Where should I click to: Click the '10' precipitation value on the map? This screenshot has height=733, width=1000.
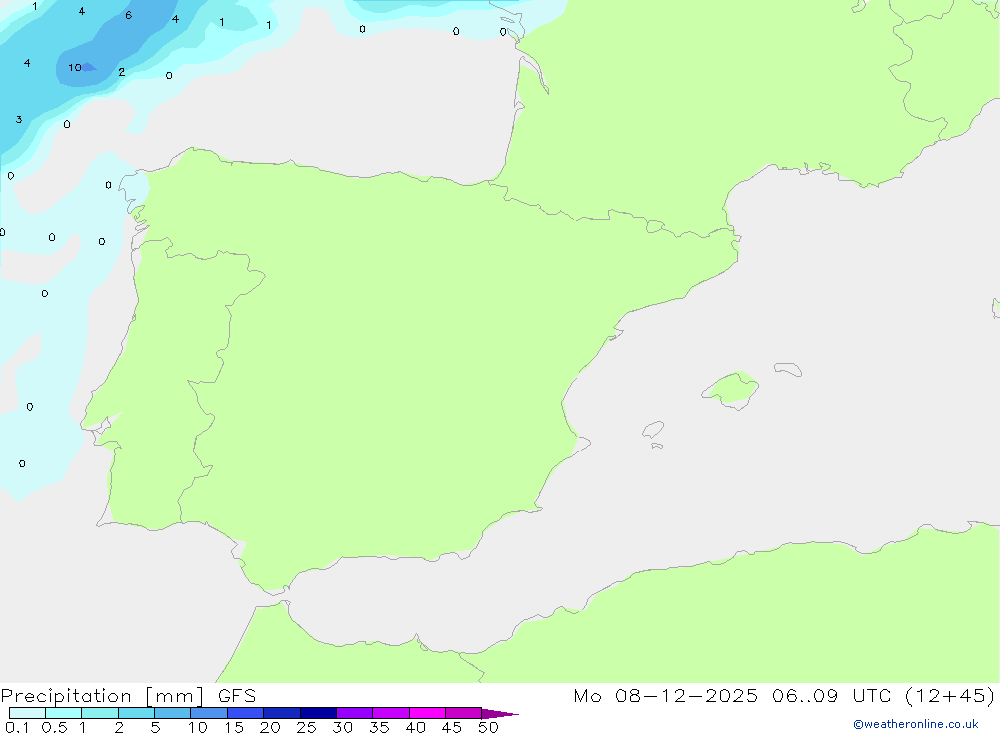[x=75, y=67]
